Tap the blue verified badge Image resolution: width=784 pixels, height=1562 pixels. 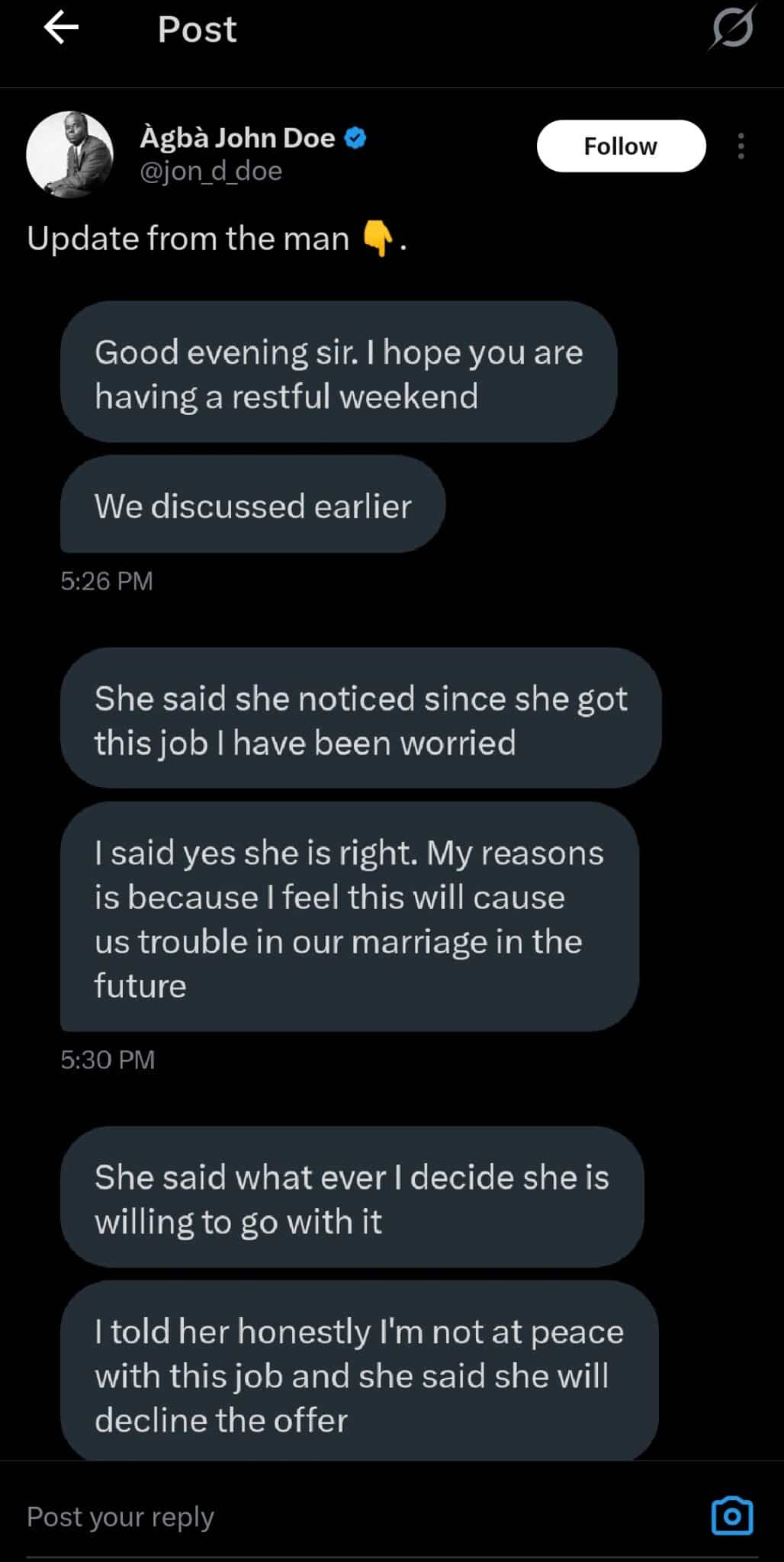click(x=355, y=138)
